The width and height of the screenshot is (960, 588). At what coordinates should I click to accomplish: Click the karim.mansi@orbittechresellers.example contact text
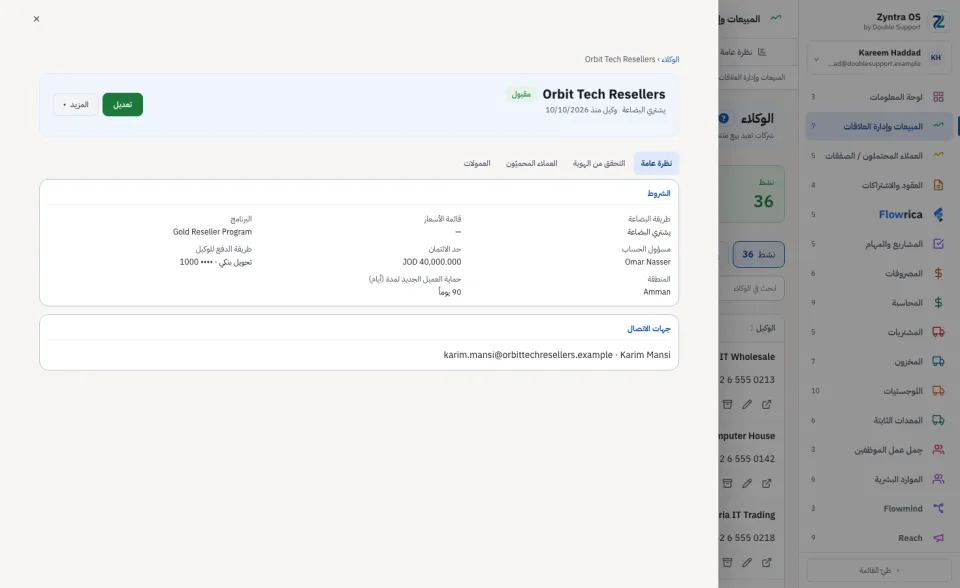(x=528, y=355)
